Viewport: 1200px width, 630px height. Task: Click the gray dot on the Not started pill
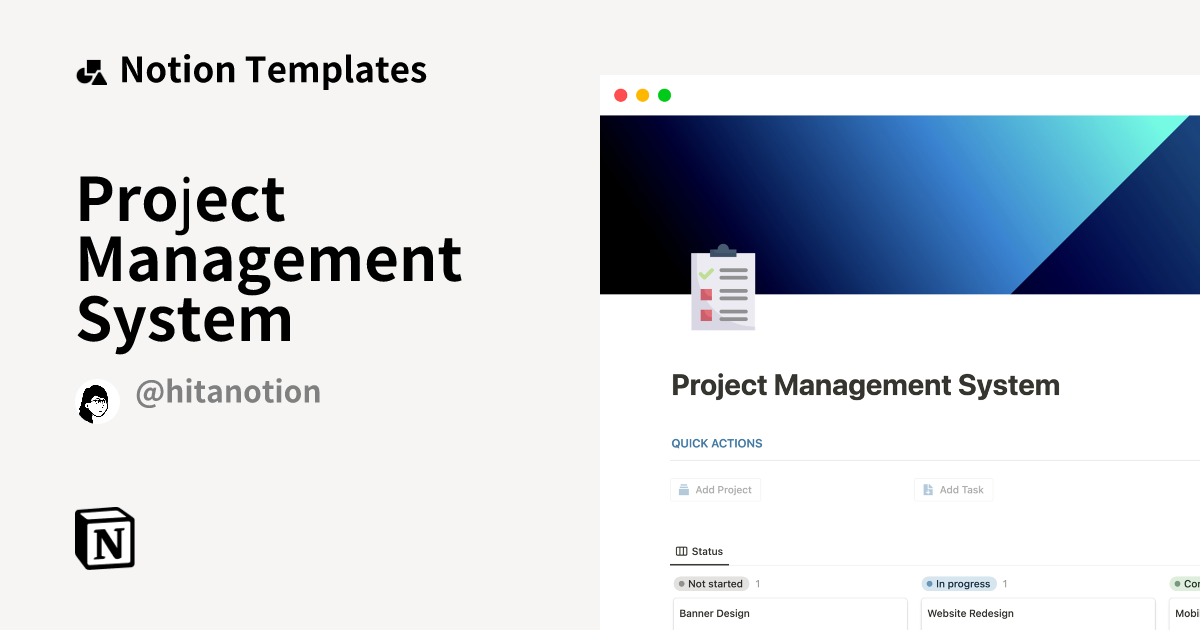point(682,583)
